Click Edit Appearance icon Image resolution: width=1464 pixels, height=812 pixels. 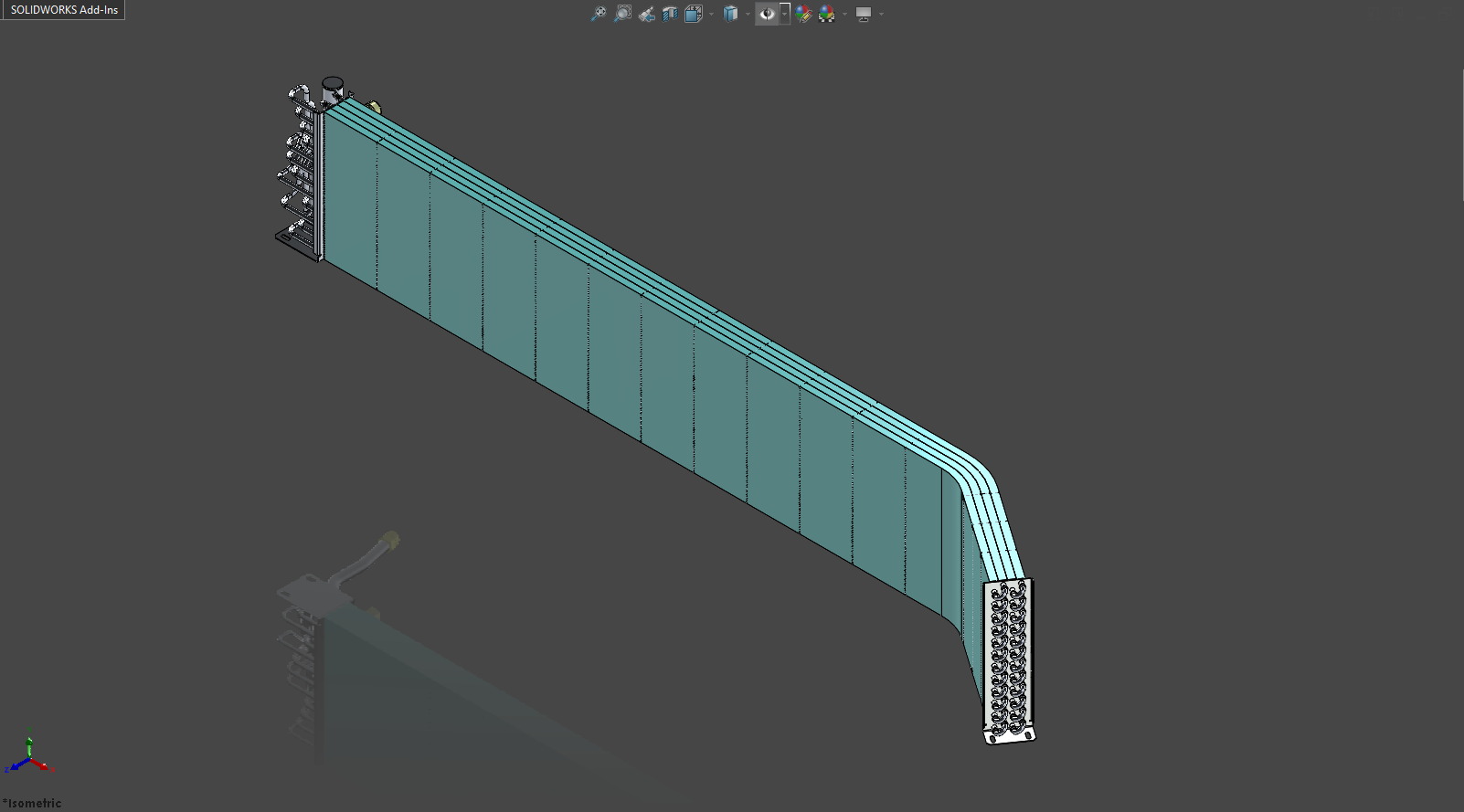pyautogui.click(x=804, y=14)
